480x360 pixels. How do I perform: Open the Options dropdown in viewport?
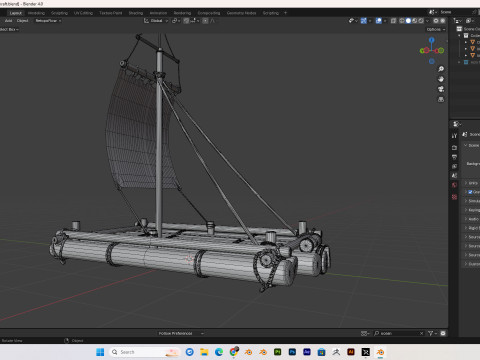pyautogui.click(x=436, y=29)
